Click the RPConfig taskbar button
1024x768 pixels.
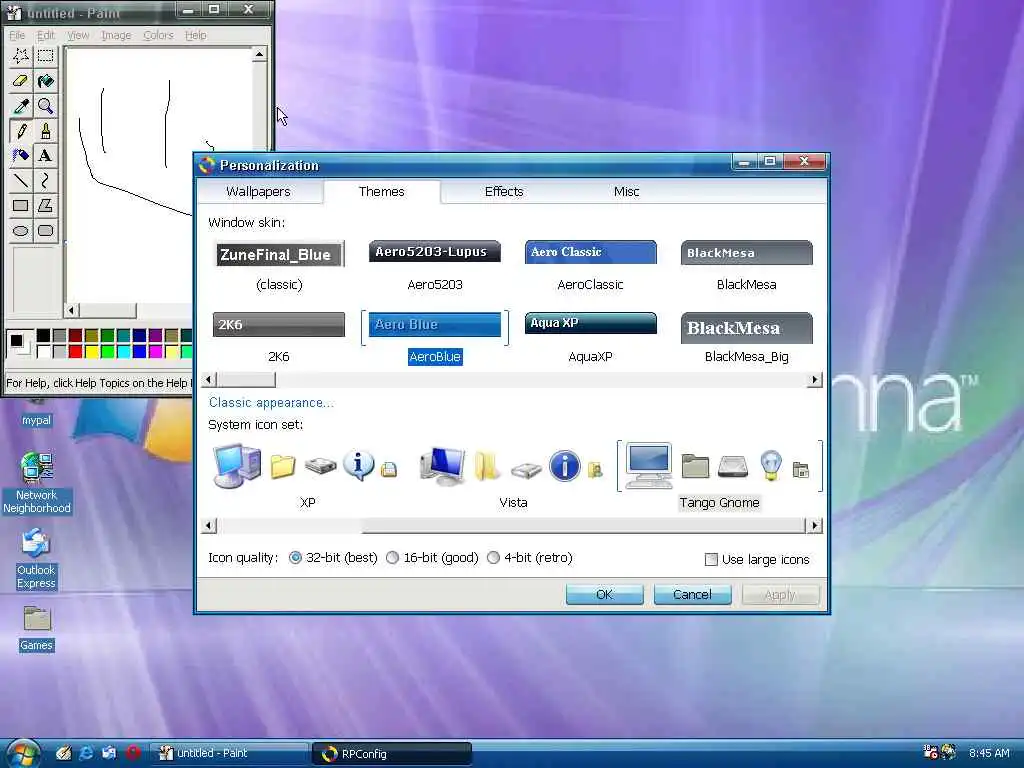point(392,754)
